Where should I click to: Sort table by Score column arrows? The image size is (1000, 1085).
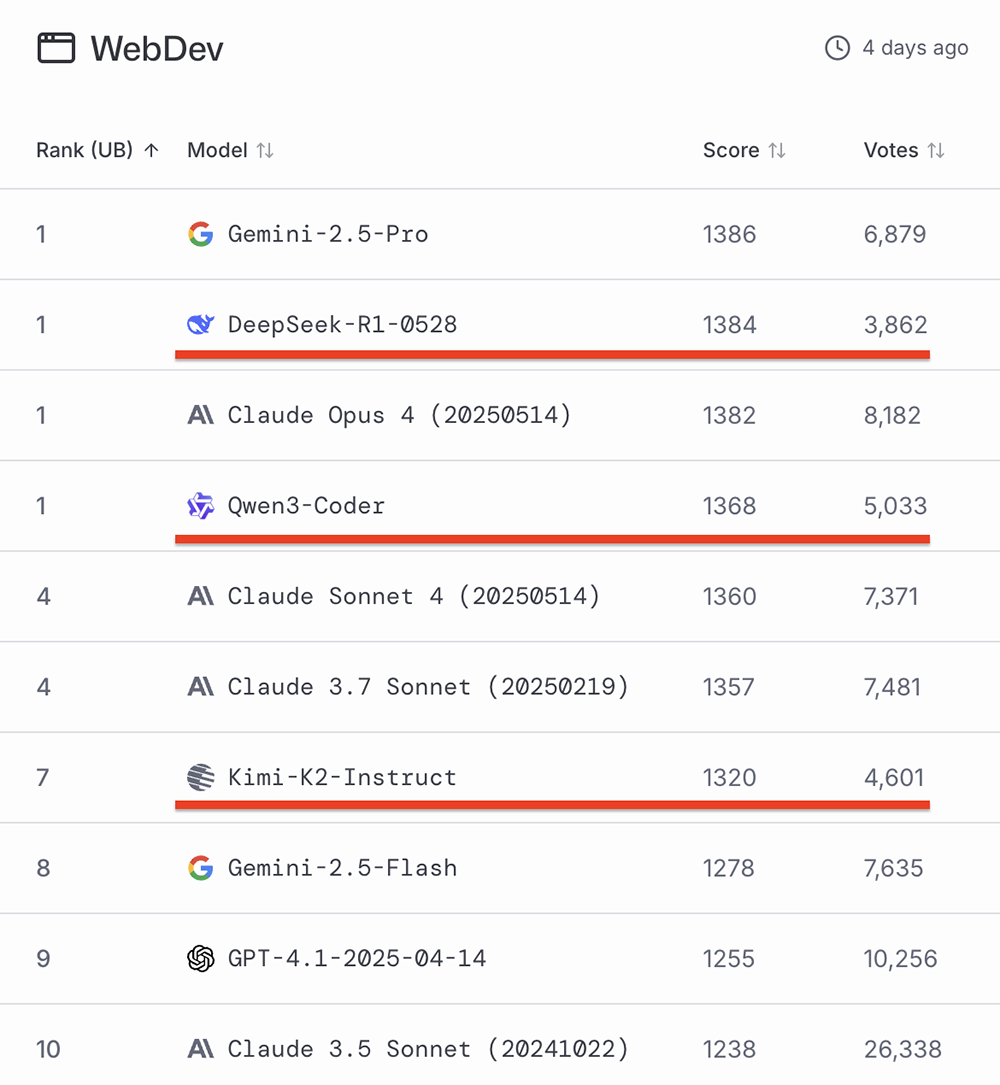777,151
